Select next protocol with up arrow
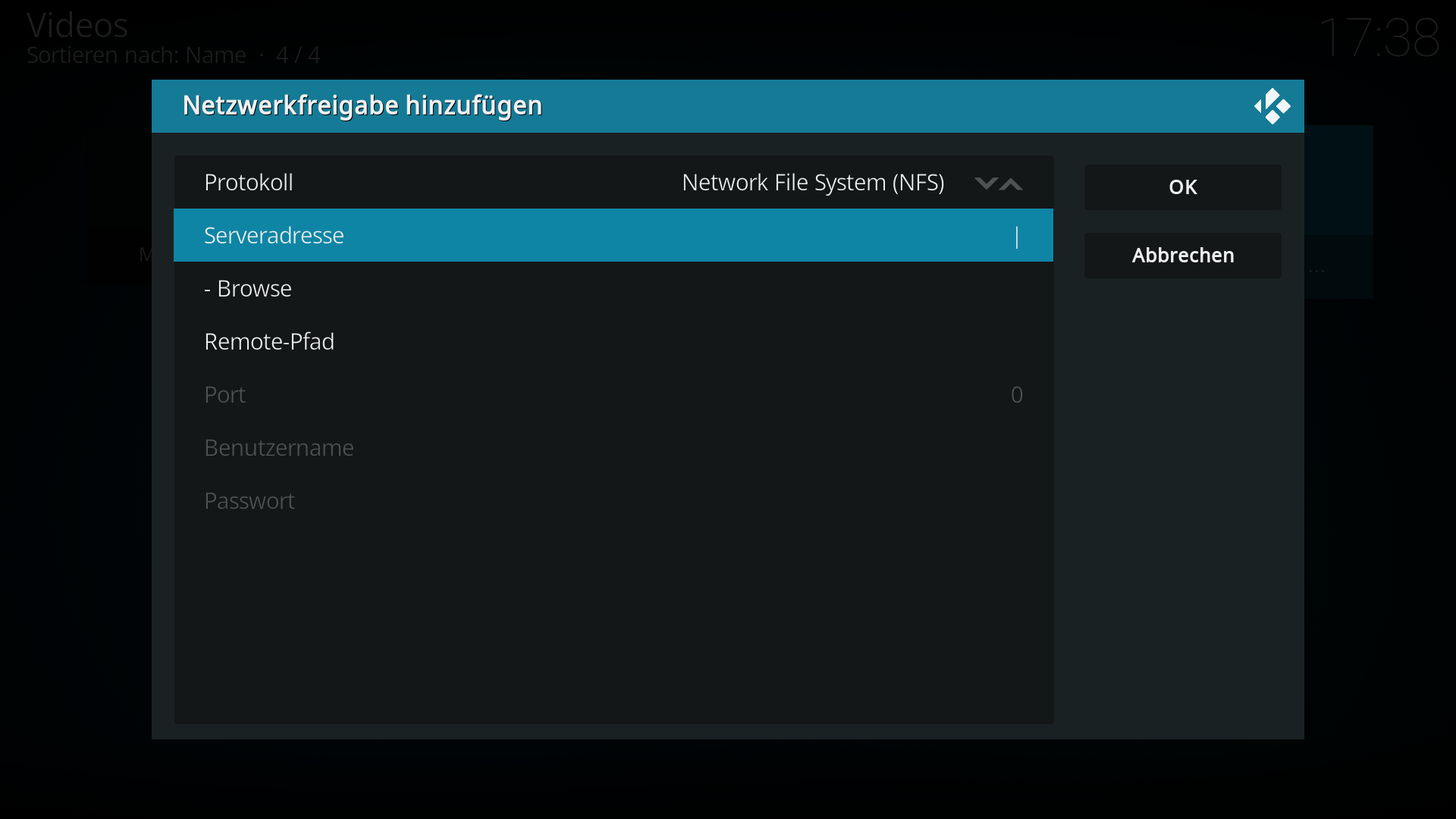Viewport: 1456px width, 819px height. [1011, 184]
